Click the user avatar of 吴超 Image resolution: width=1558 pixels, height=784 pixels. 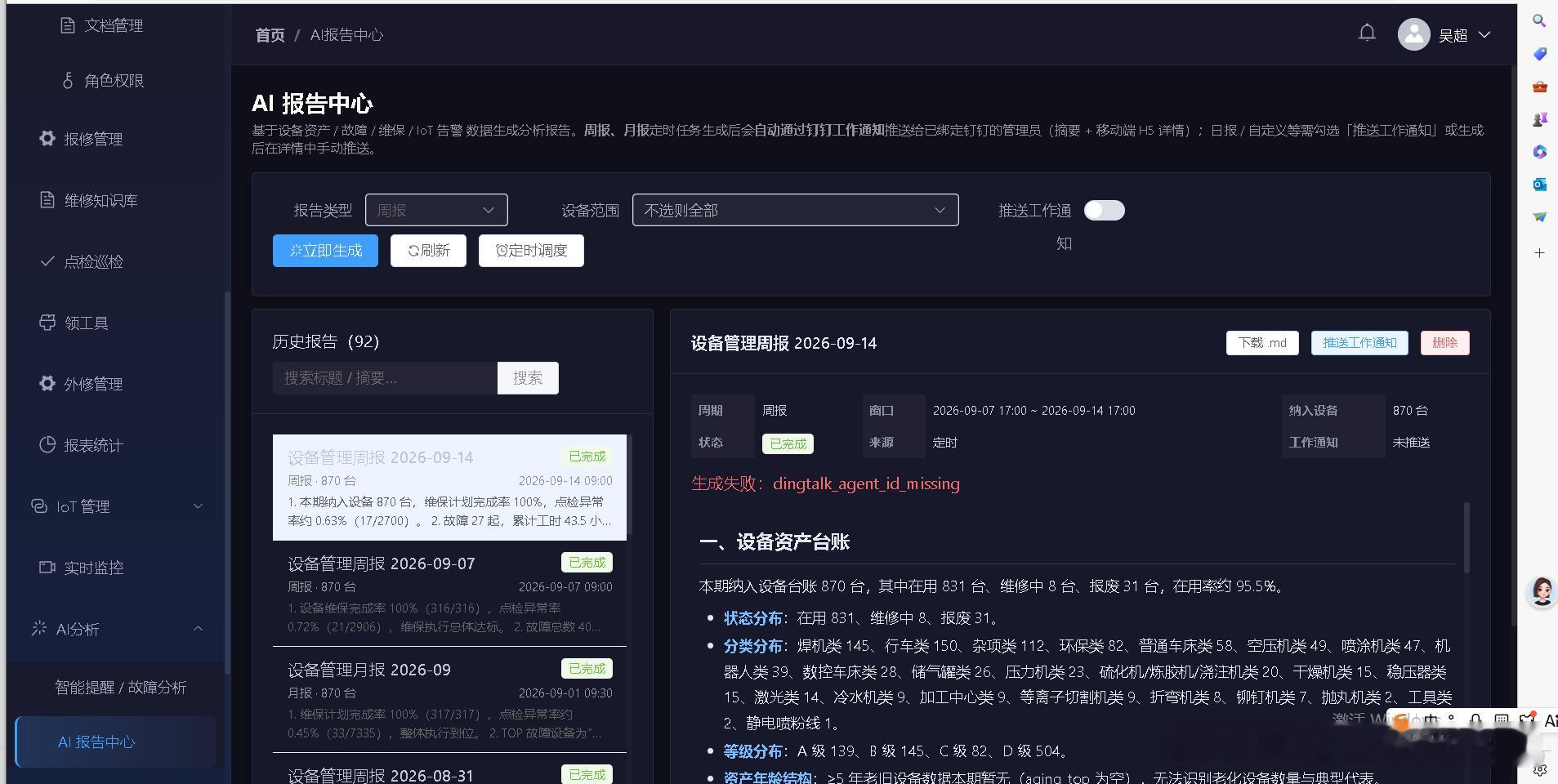1413,34
